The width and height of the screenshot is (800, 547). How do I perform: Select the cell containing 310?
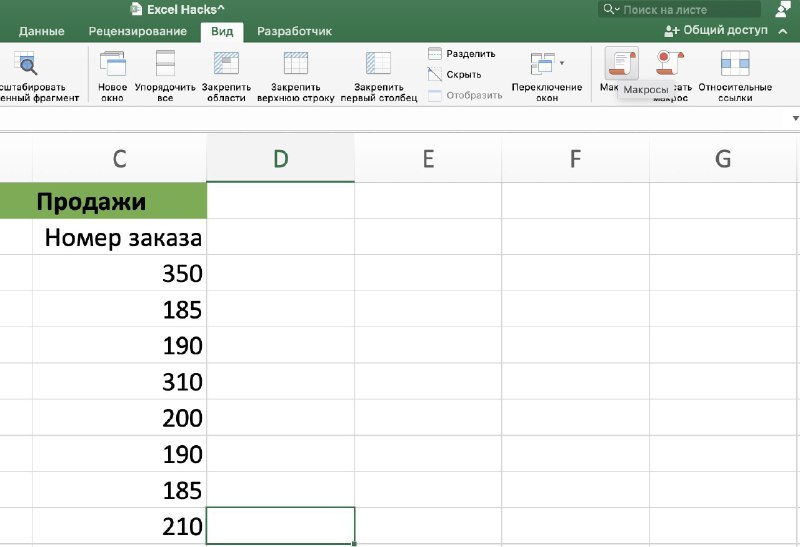[119, 382]
